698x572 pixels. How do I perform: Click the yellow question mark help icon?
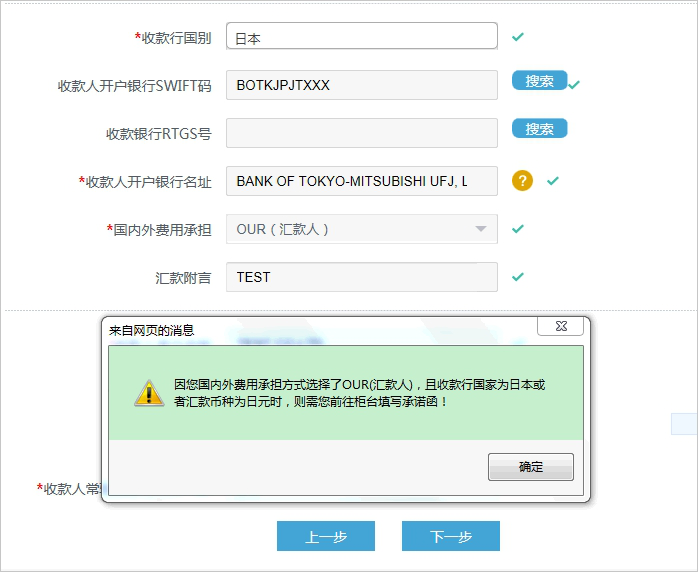click(523, 181)
